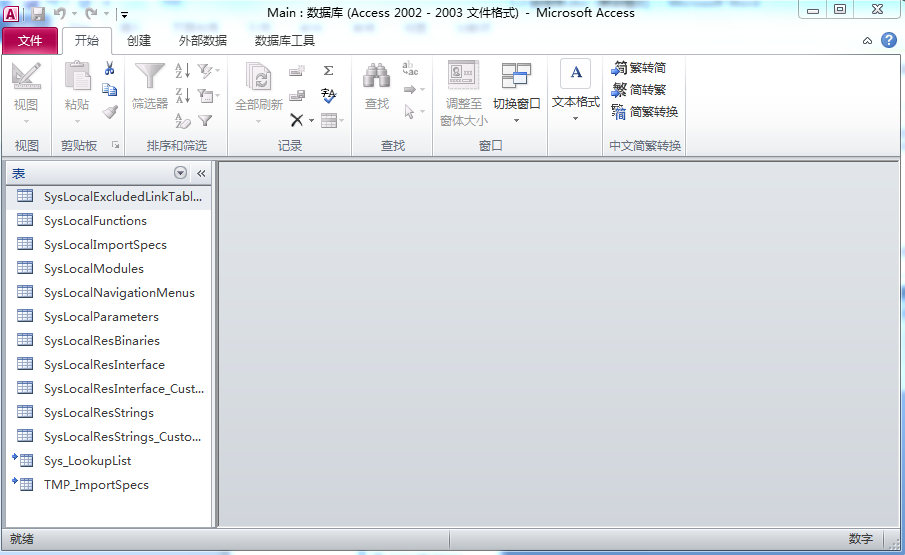Click the 简转繁 conversion button
The width and height of the screenshot is (905, 555).
pyautogui.click(x=638, y=89)
